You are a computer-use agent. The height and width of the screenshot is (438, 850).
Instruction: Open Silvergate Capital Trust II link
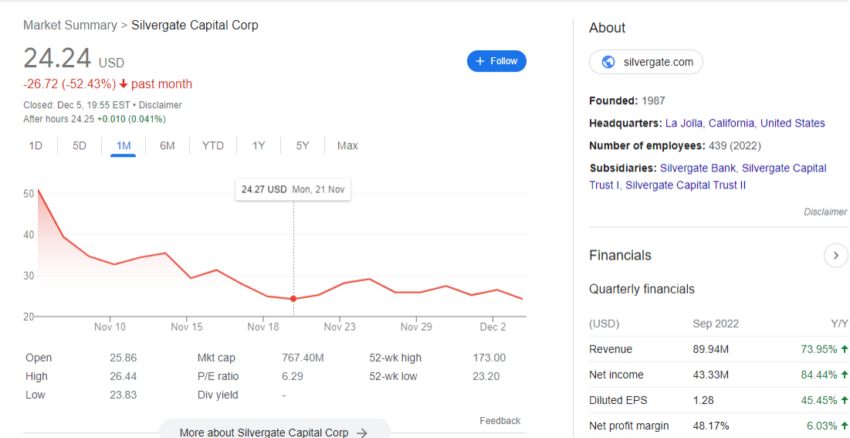coord(685,185)
